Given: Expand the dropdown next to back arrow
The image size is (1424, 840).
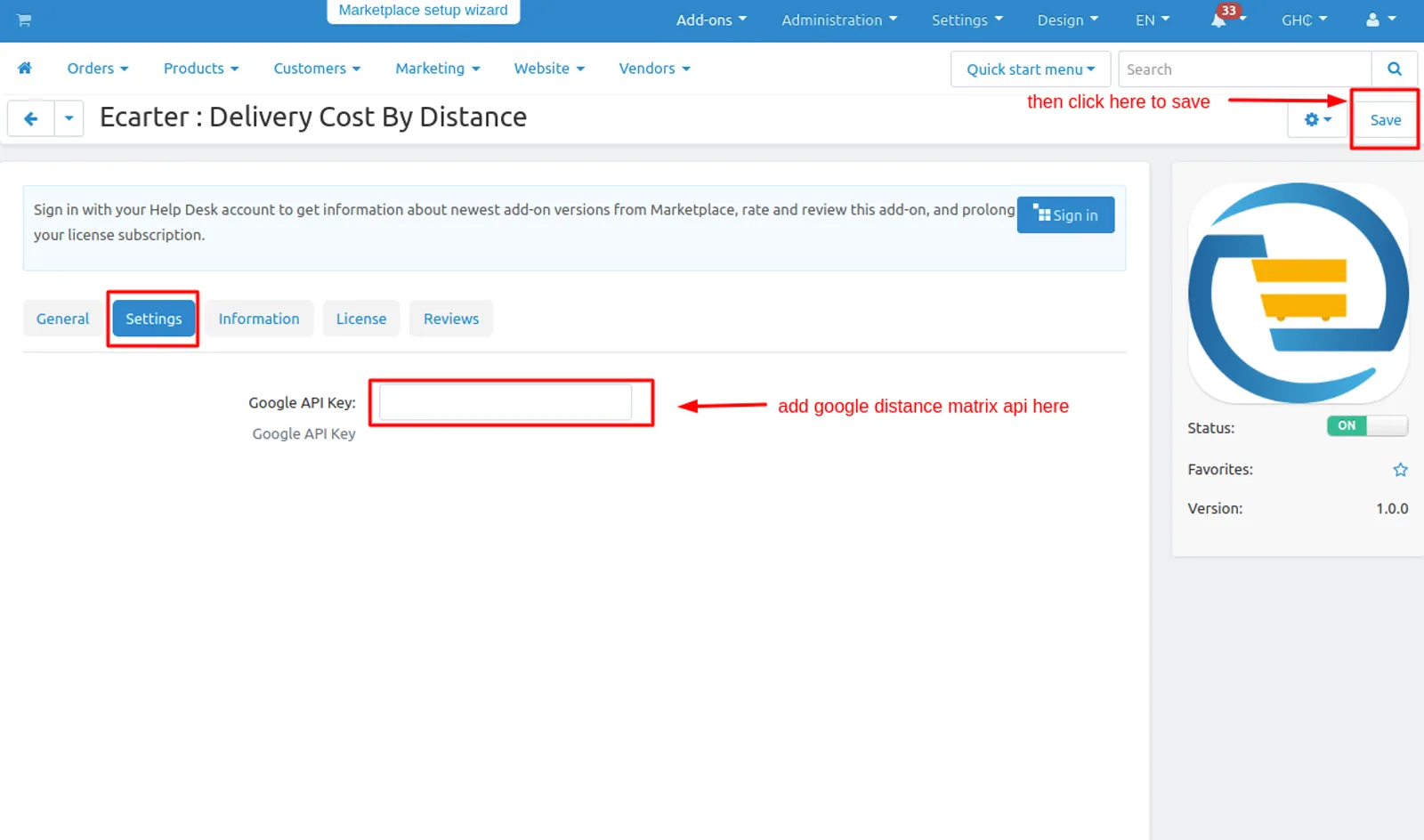Looking at the screenshot, I should [69, 118].
